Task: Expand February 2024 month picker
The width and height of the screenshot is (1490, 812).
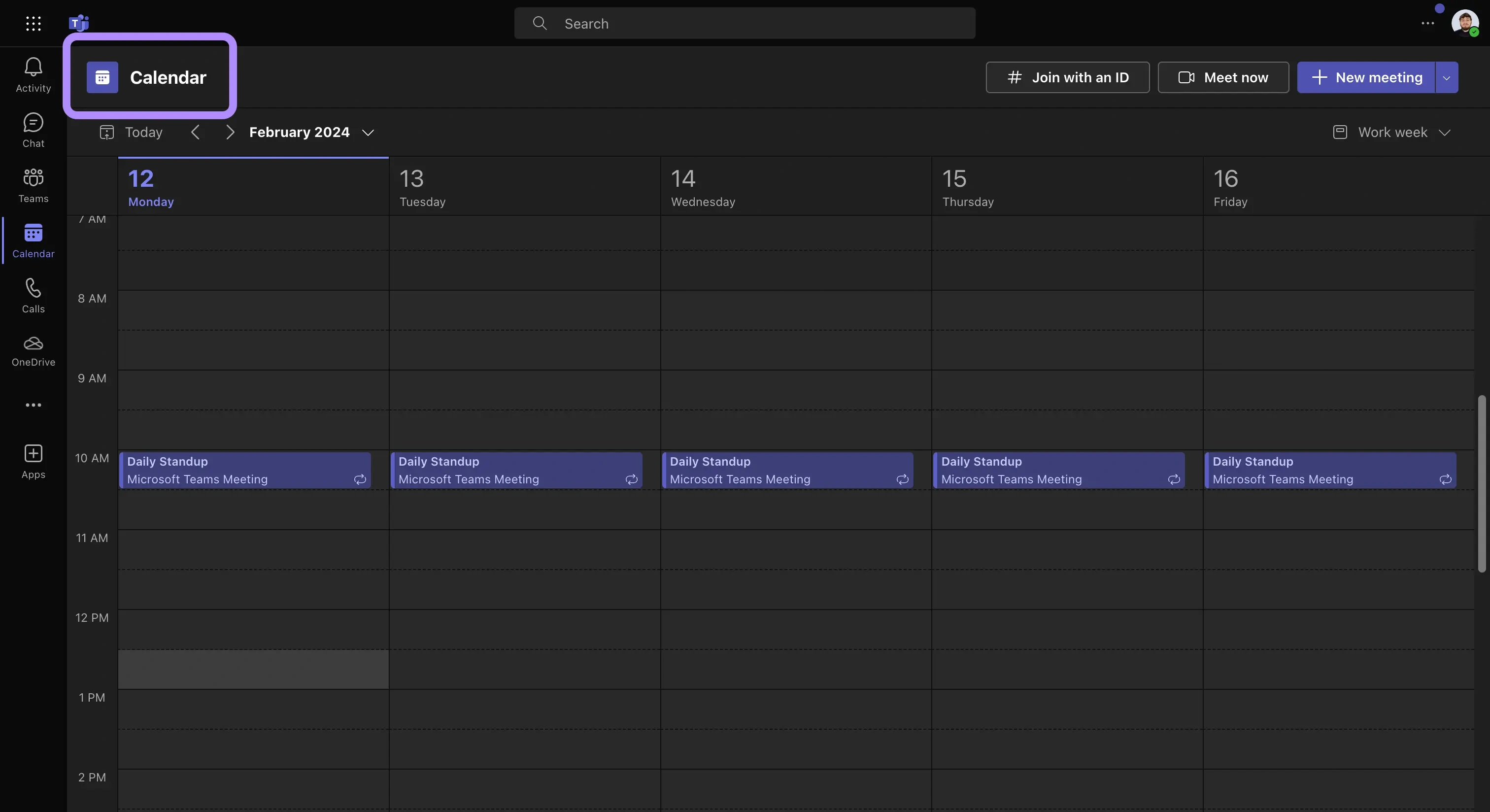Action: 368,132
